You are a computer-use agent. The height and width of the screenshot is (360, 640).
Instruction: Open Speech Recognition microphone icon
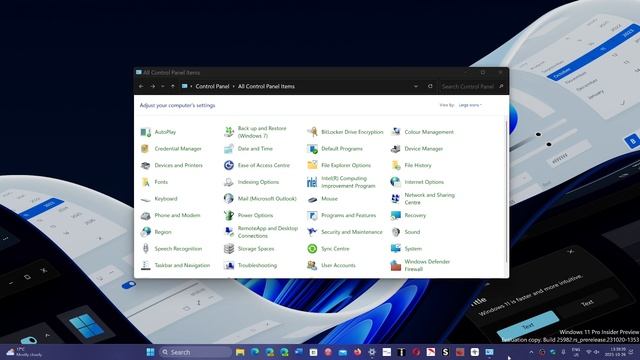(146, 249)
